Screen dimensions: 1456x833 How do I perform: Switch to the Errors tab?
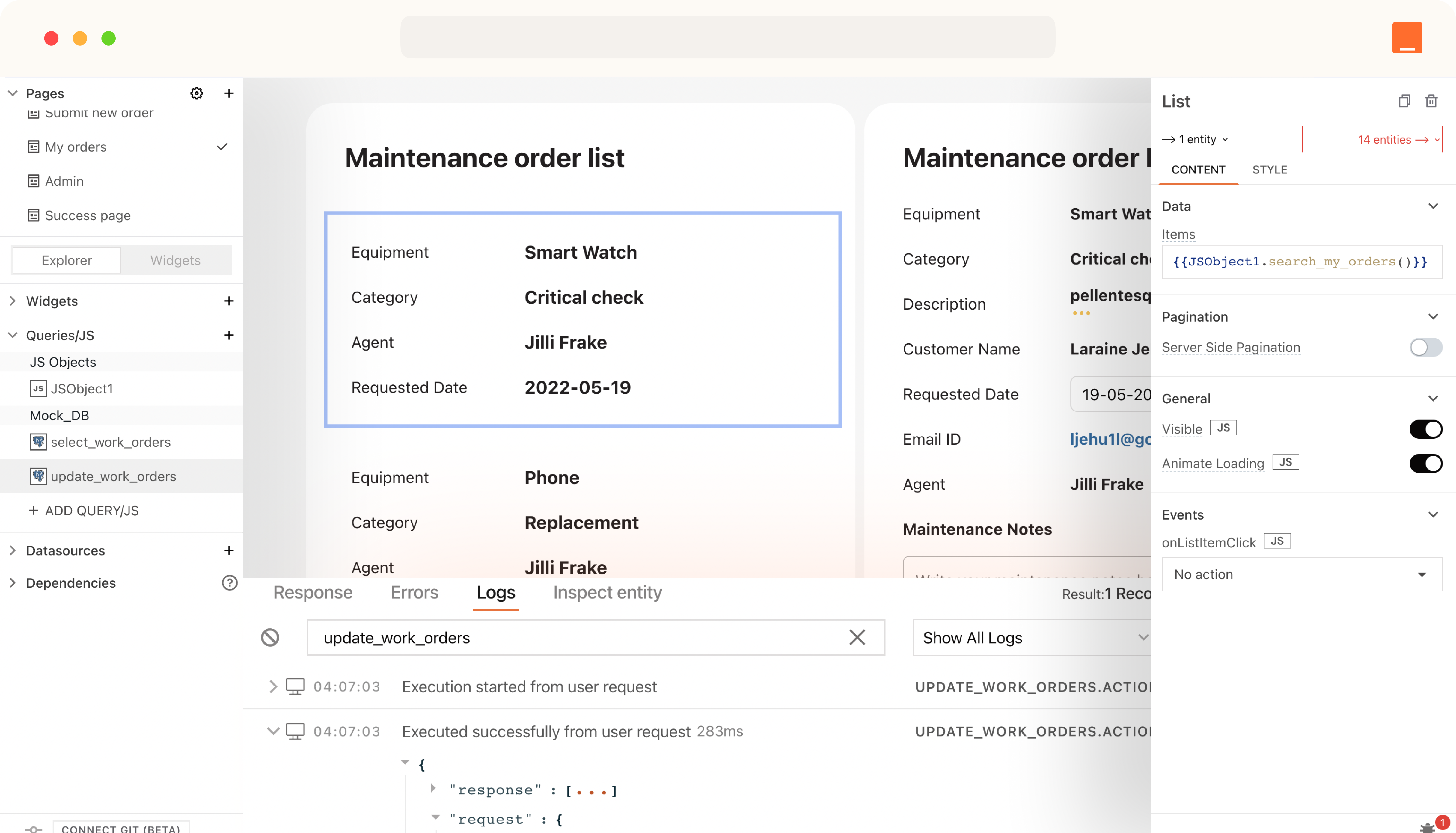click(x=414, y=593)
